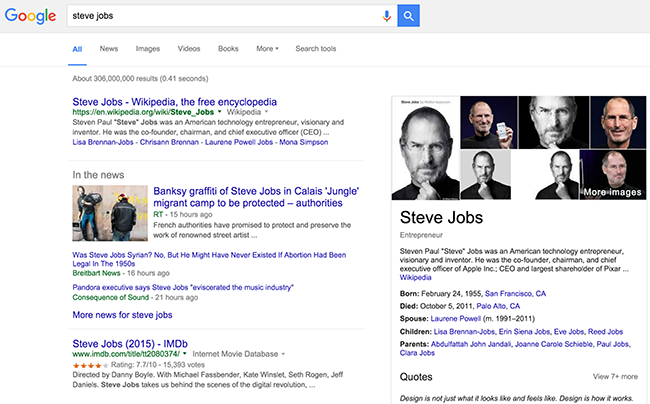This screenshot has height=404, width=650.
Task: Click the blue search magnifier button
Action: coord(408,16)
